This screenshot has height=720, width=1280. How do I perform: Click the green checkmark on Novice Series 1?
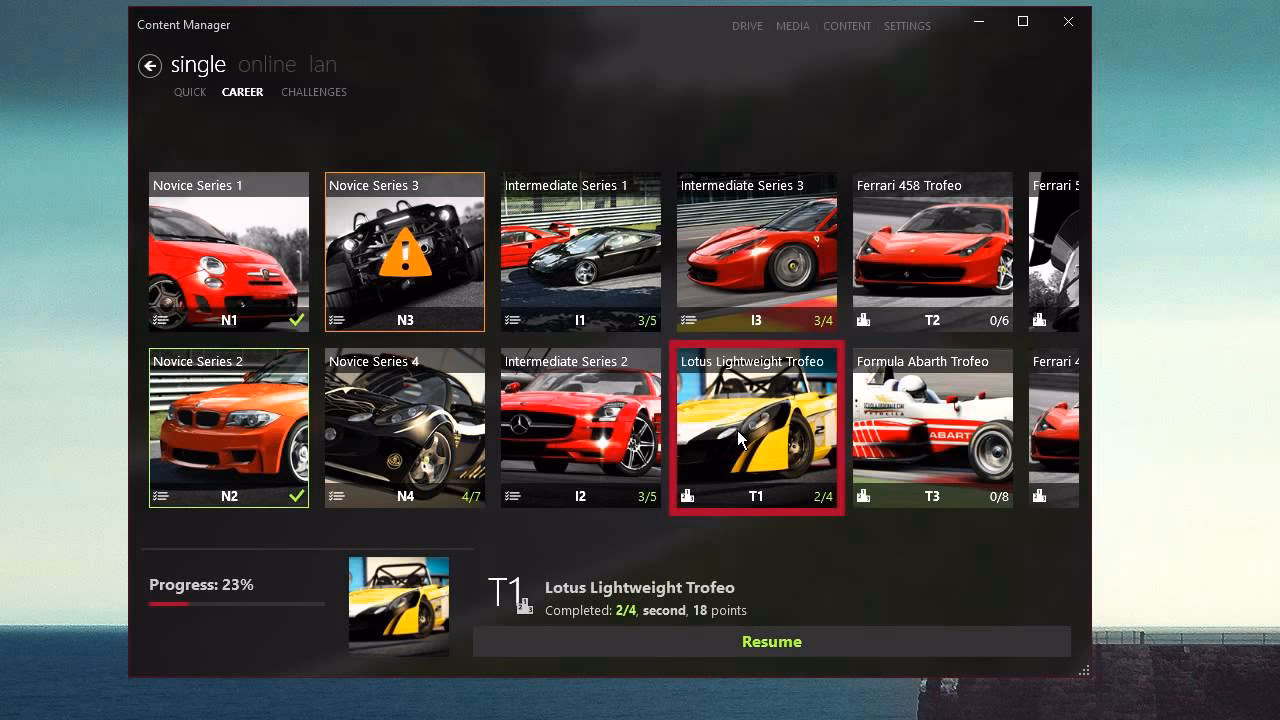pyautogui.click(x=296, y=320)
